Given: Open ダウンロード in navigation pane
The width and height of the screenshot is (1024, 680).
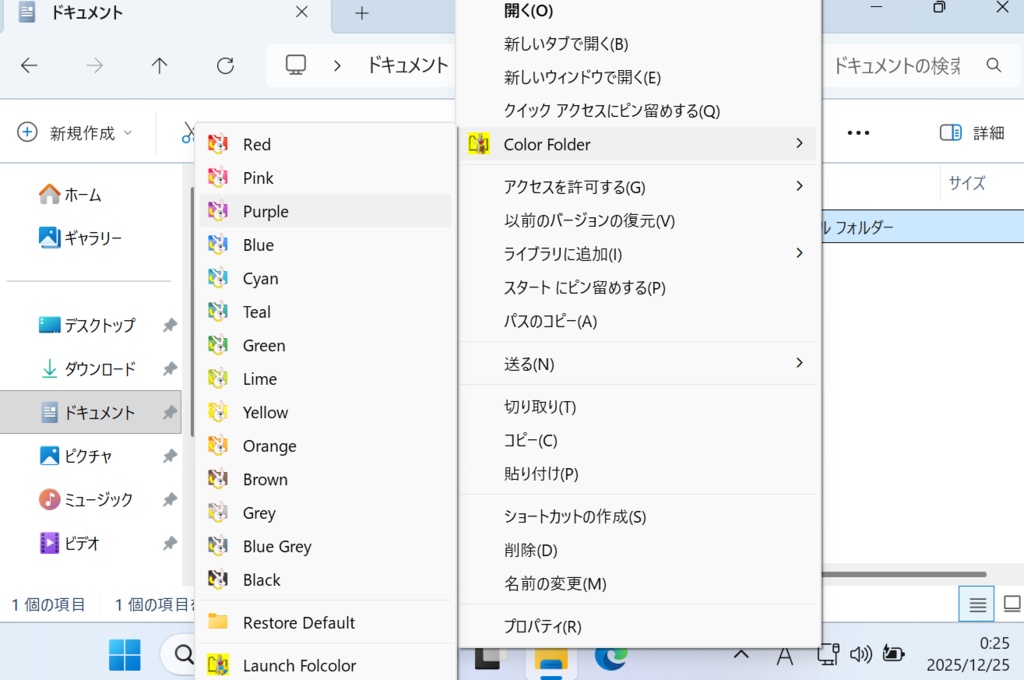Looking at the screenshot, I should pos(87,368).
